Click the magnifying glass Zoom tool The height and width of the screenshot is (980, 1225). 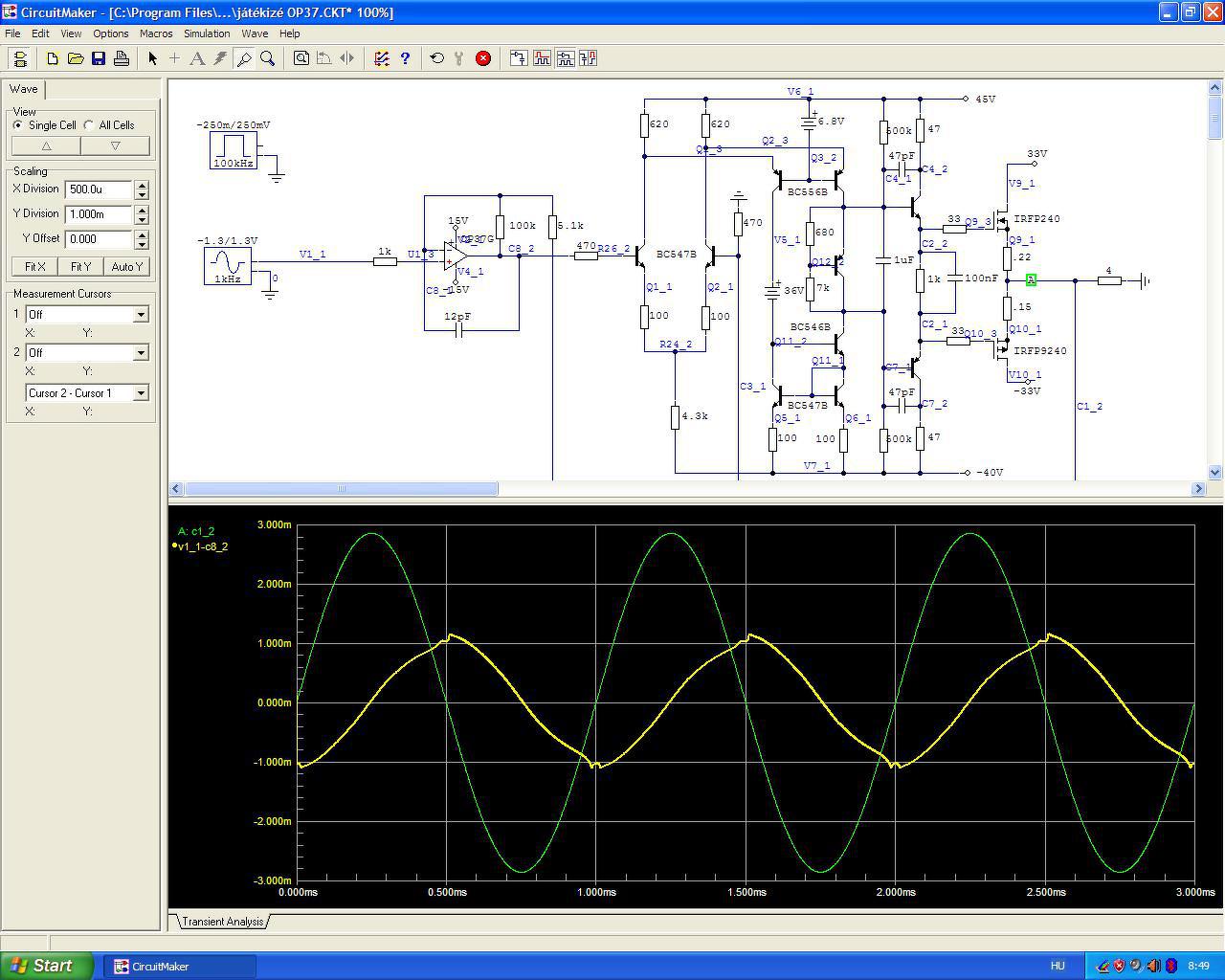tap(268, 58)
